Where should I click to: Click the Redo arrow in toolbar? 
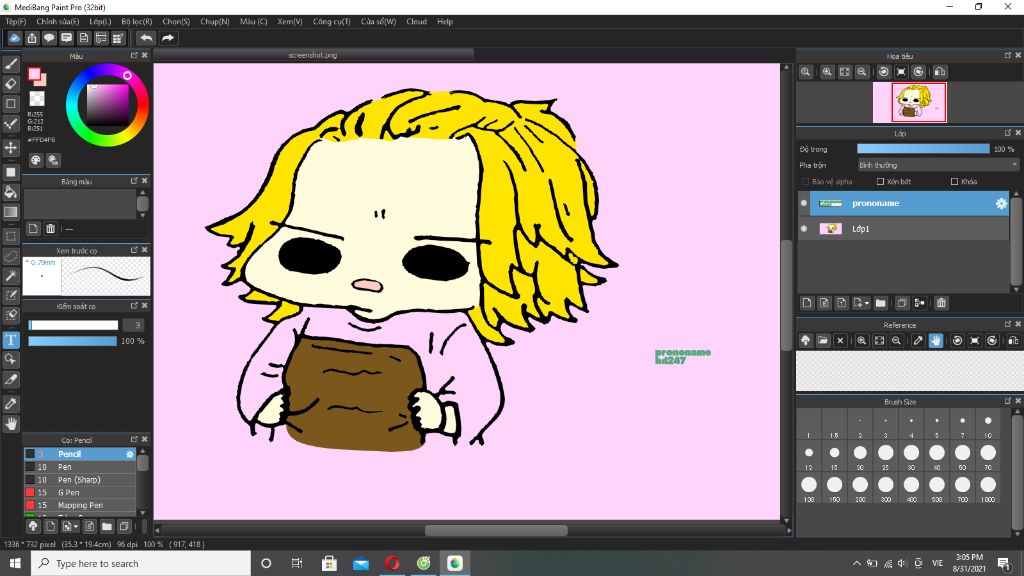tap(168, 38)
